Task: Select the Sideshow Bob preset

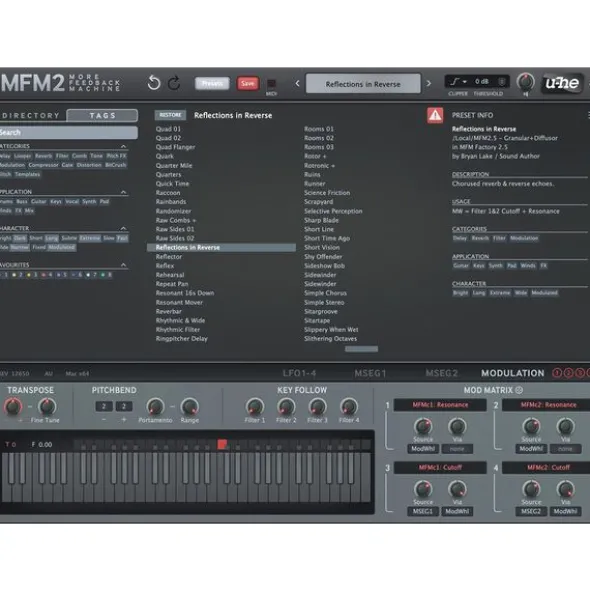Action: (324, 266)
